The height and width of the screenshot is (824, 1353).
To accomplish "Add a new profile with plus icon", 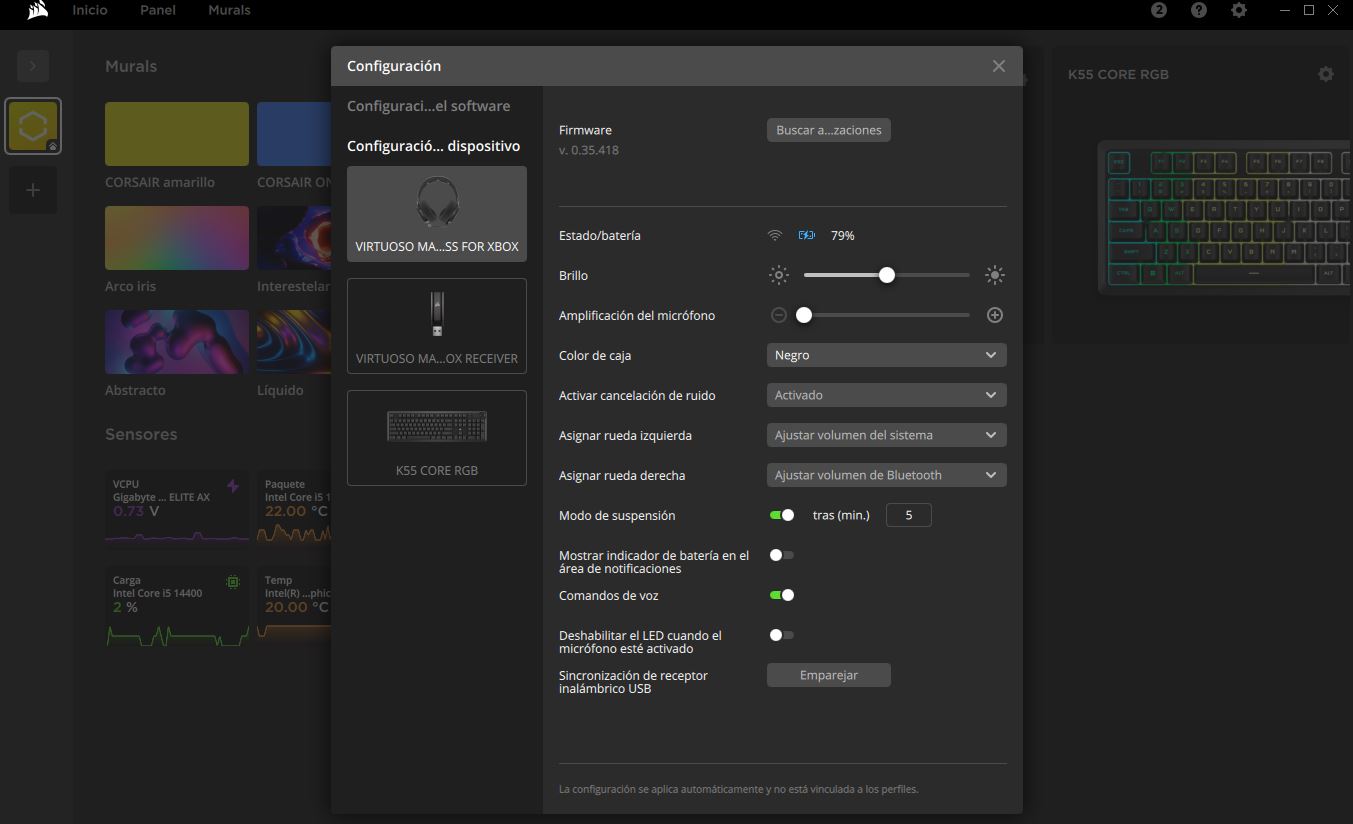I will 33,190.
